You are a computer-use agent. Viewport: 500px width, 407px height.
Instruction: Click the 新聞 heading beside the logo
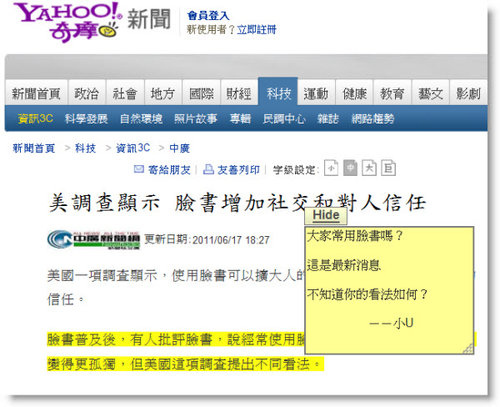coord(149,19)
